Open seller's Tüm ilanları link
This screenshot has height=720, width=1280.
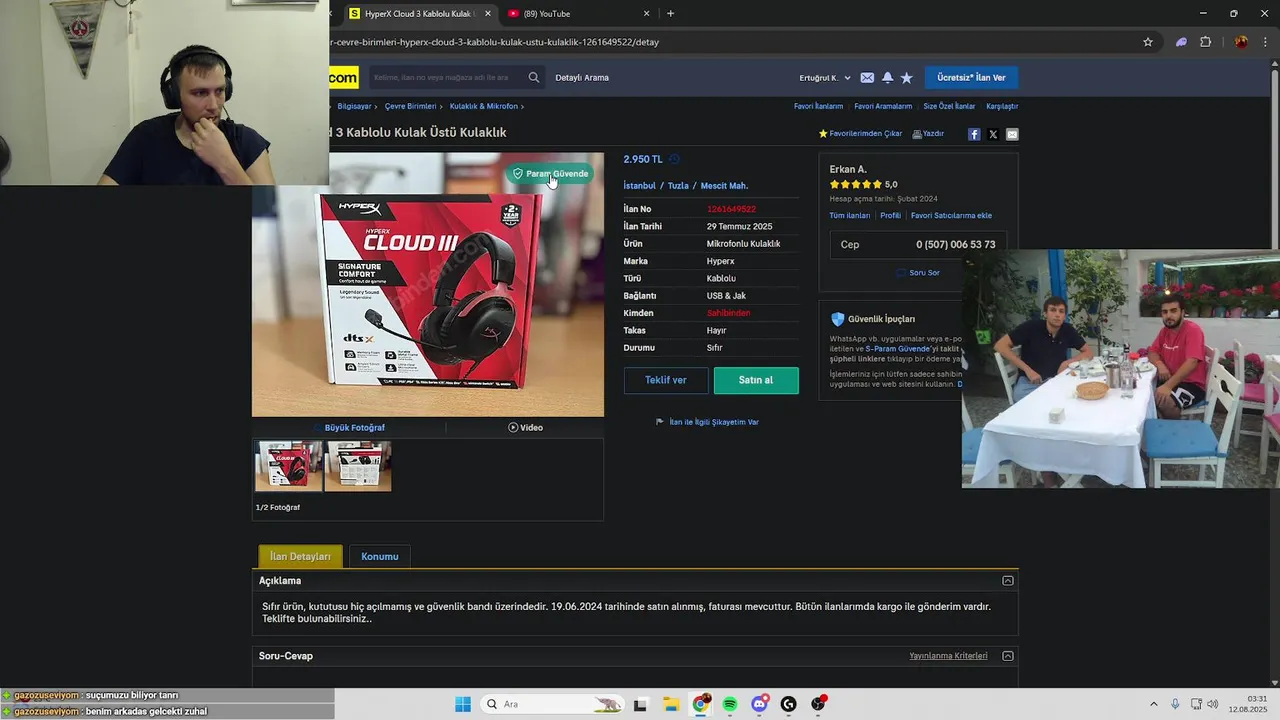click(x=850, y=215)
